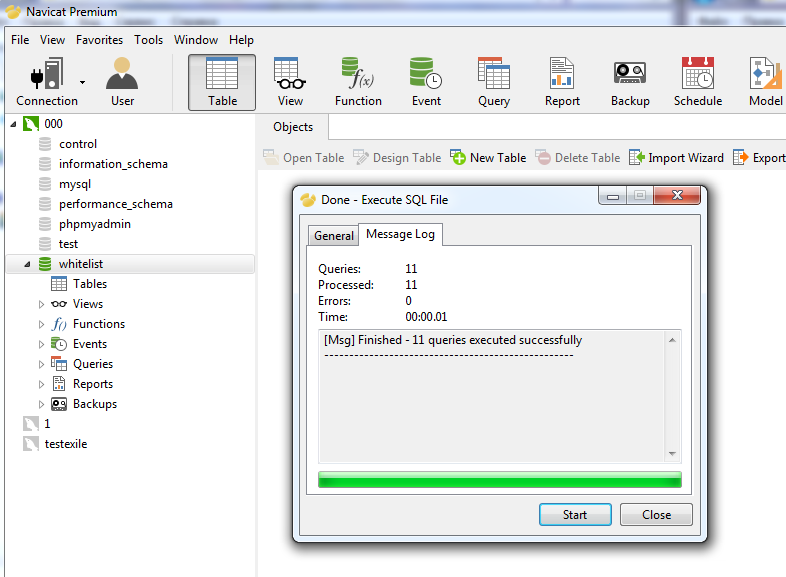Open the Window menu
This screenshot has height=577, width=786.
tap(195, 40)
